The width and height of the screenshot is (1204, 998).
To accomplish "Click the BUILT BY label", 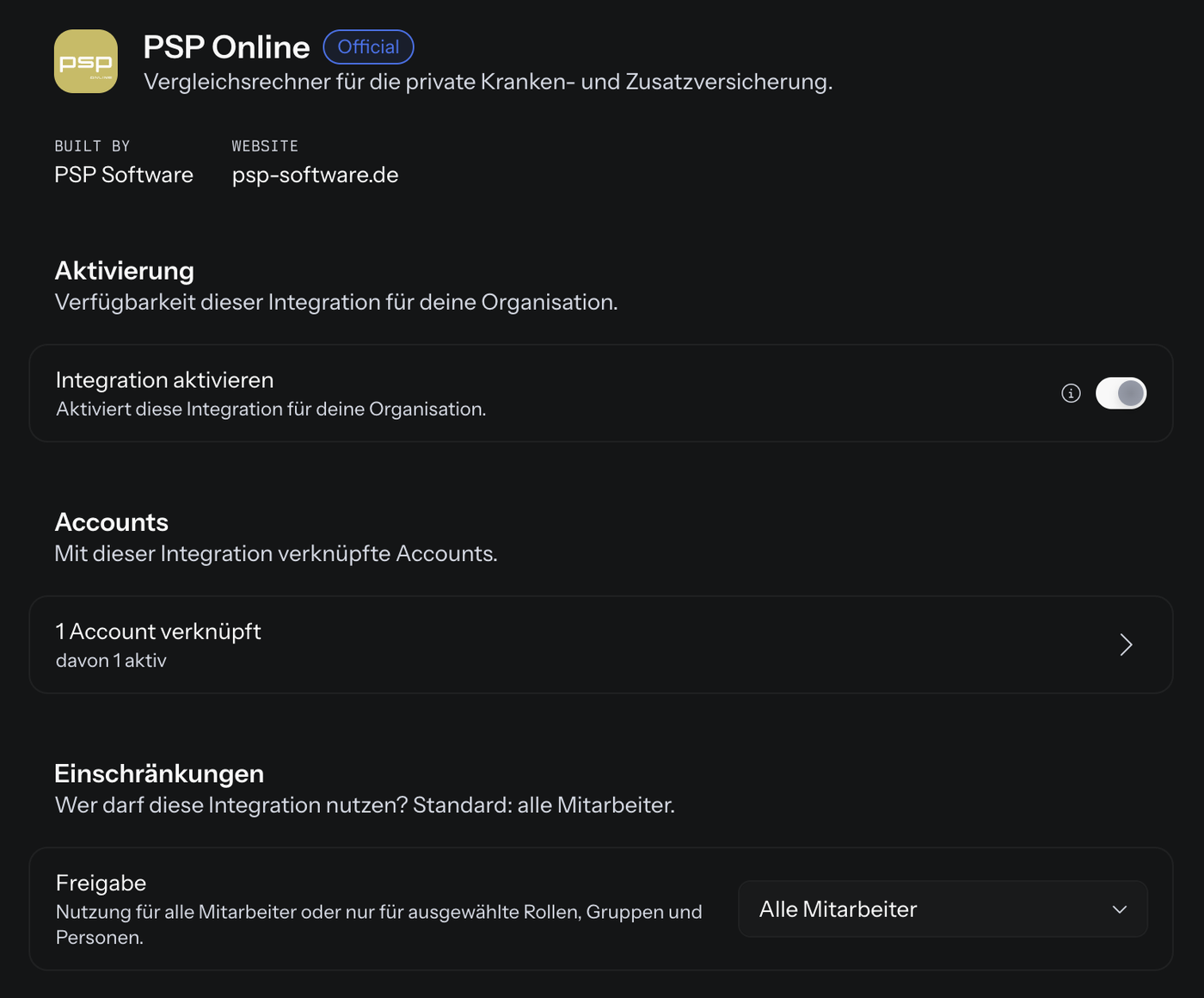I will 92,146.
